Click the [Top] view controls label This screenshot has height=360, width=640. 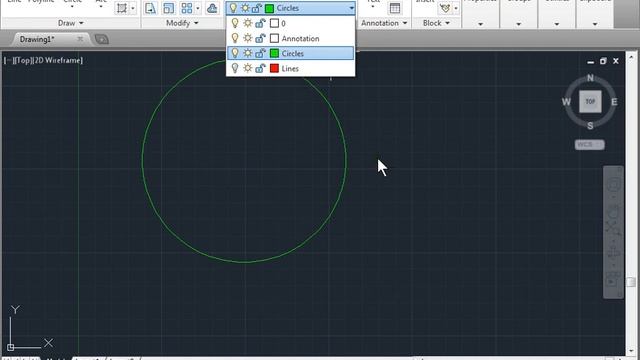(22, 60)
